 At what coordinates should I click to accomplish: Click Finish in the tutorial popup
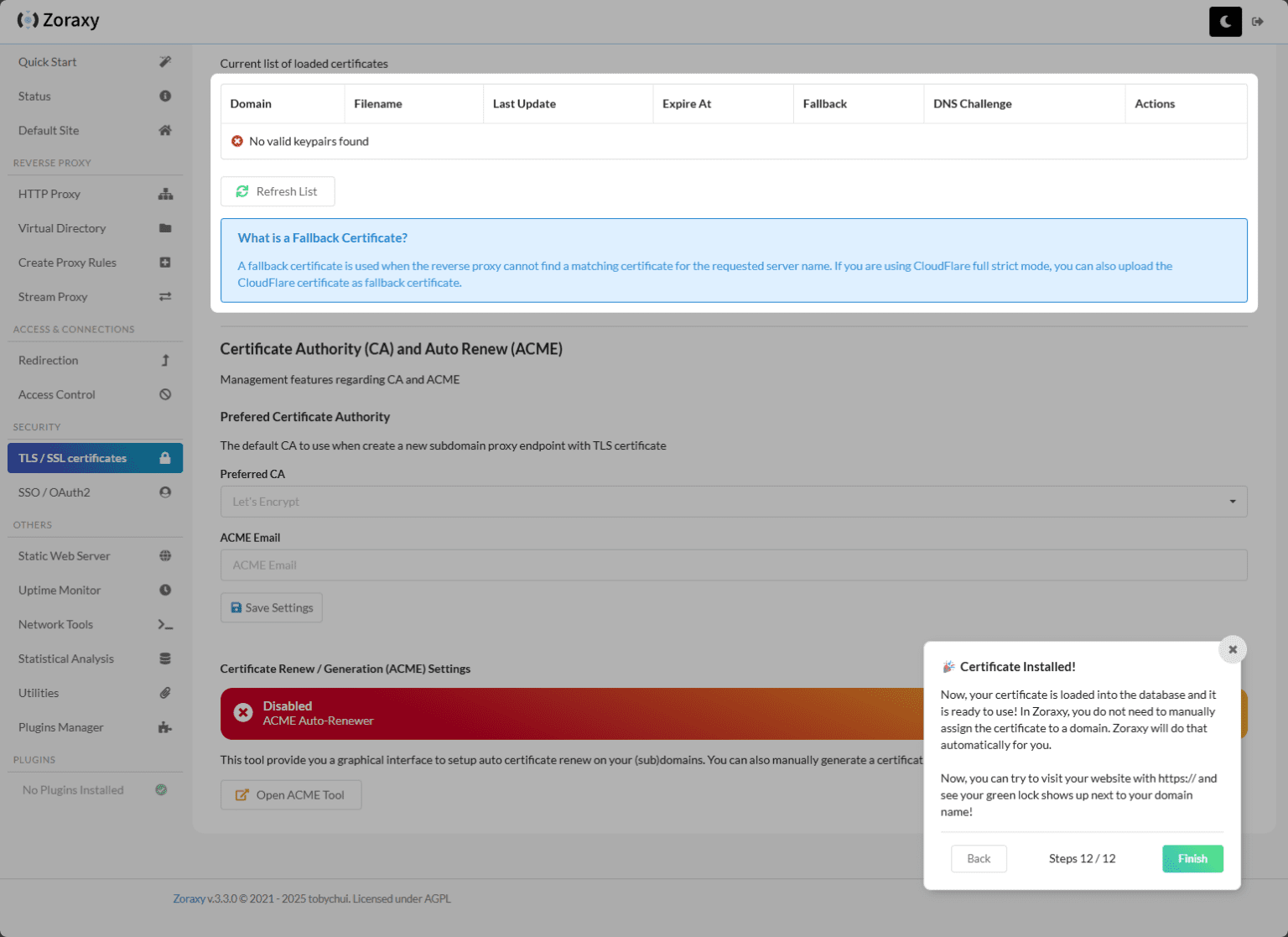point(1192,858)
